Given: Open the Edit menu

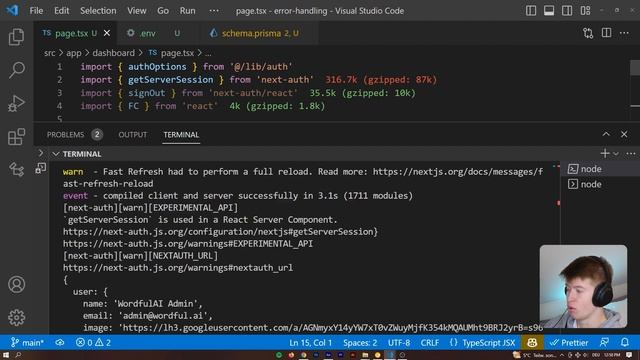Looking at the screenshot, I should 62,11.
